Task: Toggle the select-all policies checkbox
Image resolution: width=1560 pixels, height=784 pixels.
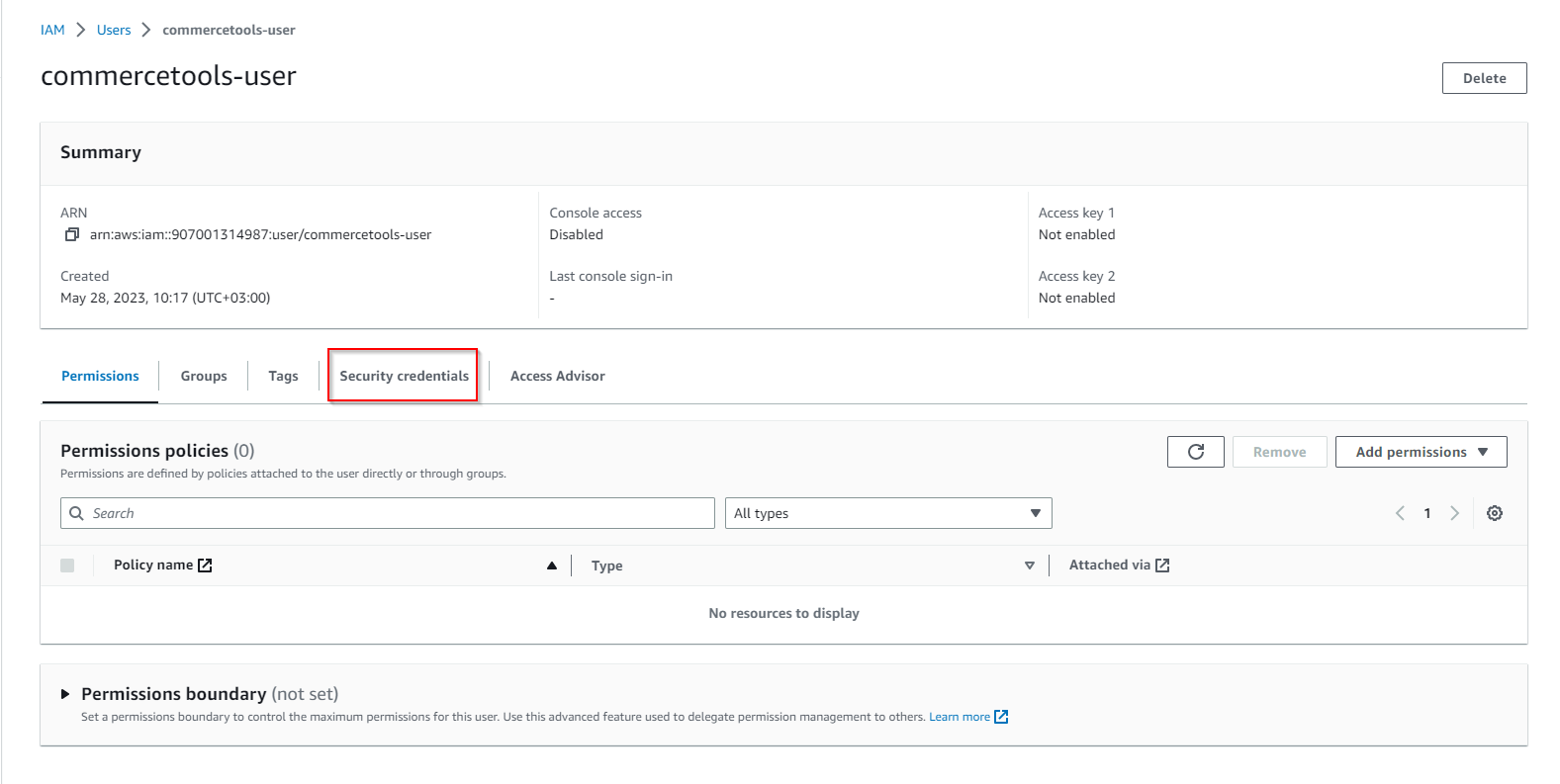Action: pos(67,566)
